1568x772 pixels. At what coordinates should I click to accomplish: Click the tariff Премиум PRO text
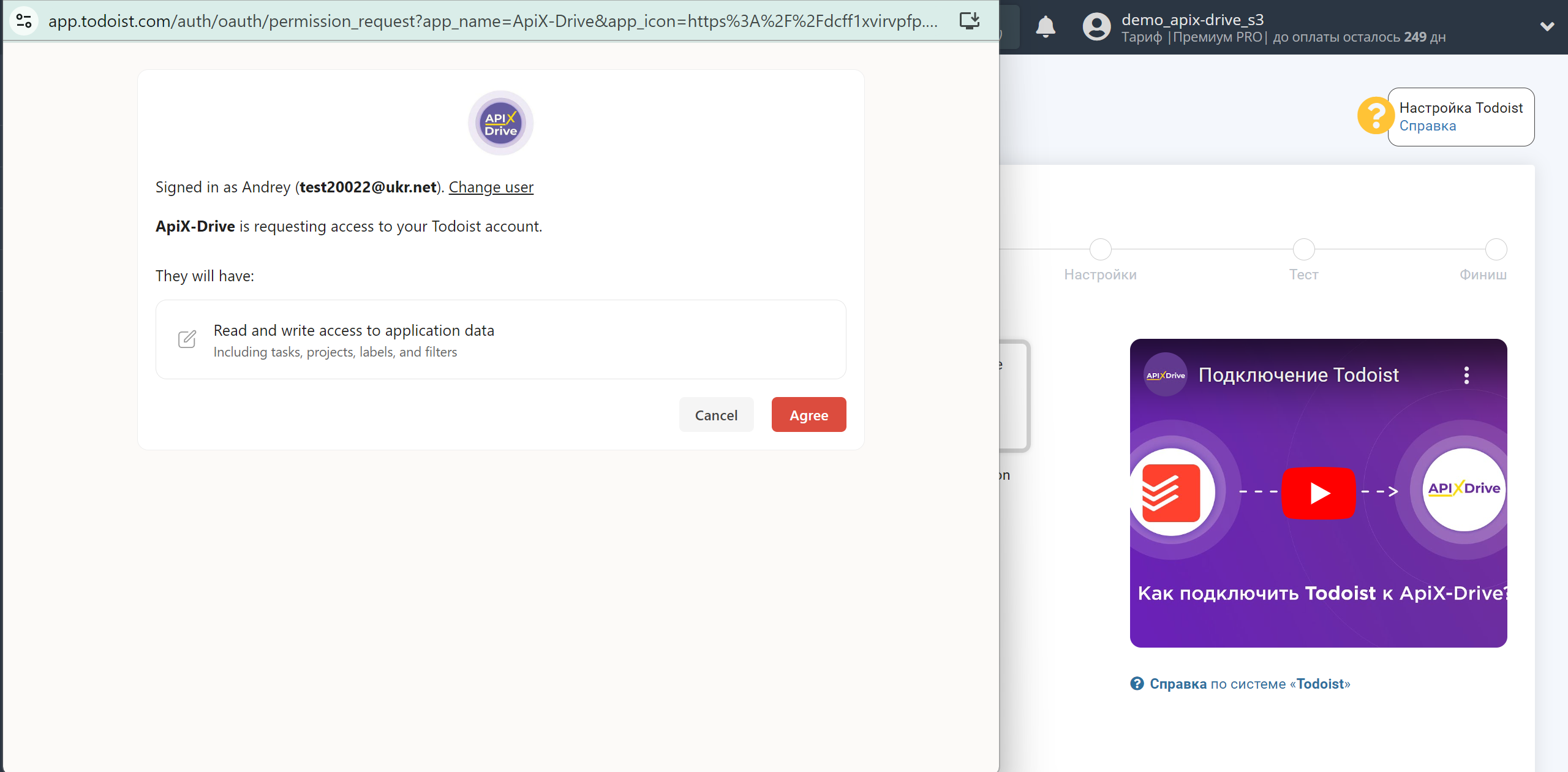click(1217, 37)
